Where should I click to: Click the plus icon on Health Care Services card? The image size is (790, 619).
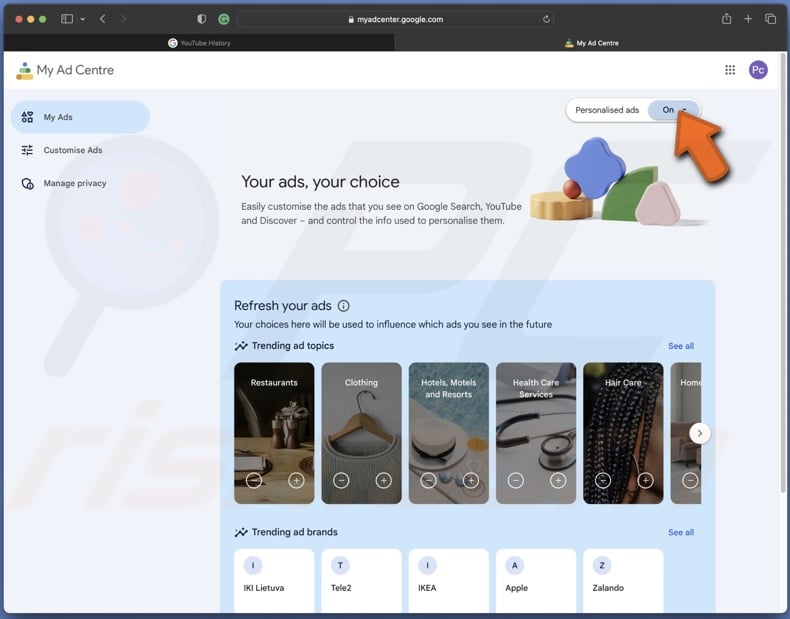(x=558, y=481)
